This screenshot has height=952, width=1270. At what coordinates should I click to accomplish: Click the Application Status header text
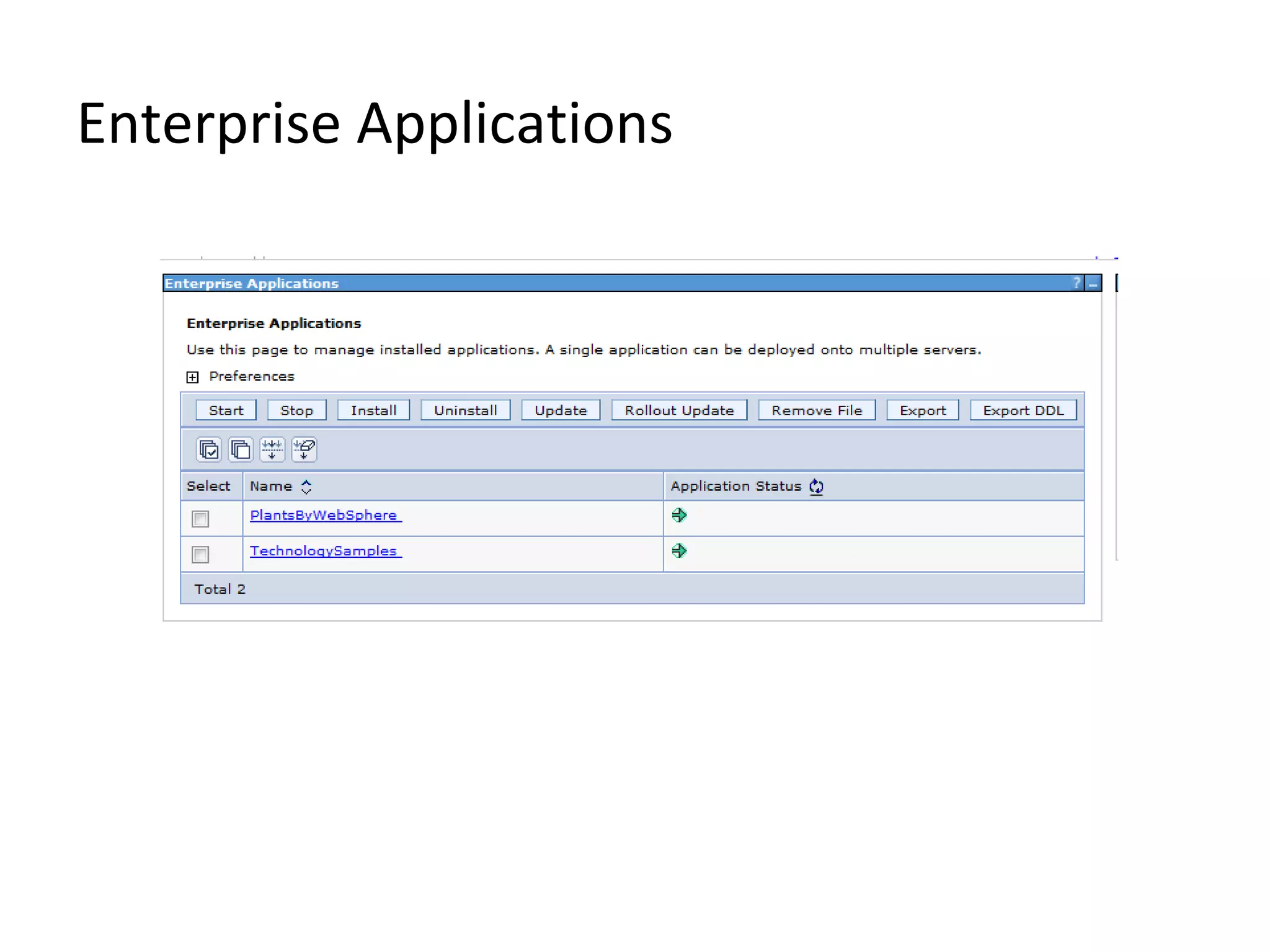pos(736,487)
